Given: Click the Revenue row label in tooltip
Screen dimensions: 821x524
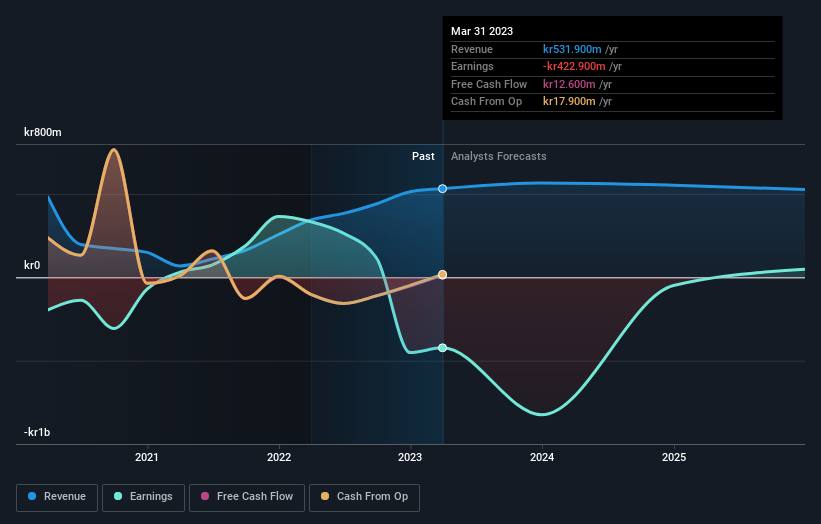Looking at the screenshot, I should pos(472,49).
